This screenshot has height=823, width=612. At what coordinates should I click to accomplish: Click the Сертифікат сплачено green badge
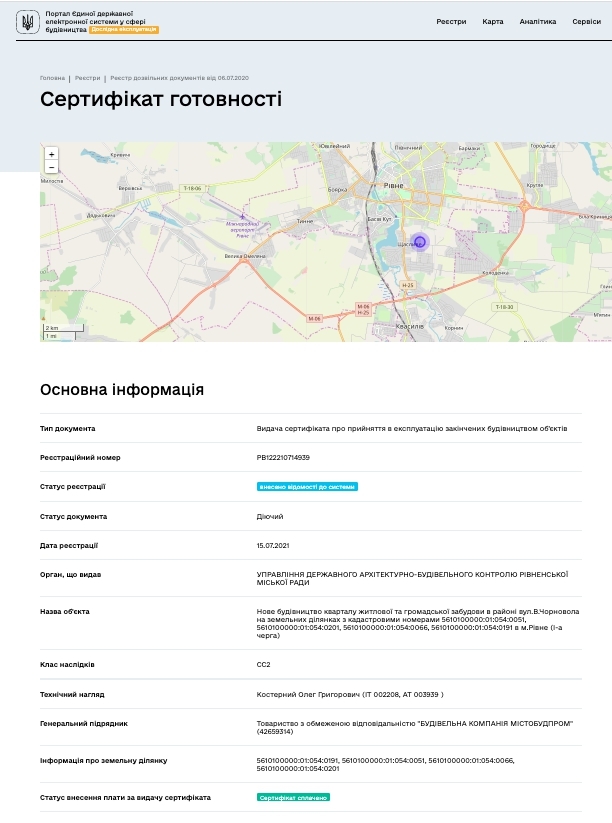point(293,797)
